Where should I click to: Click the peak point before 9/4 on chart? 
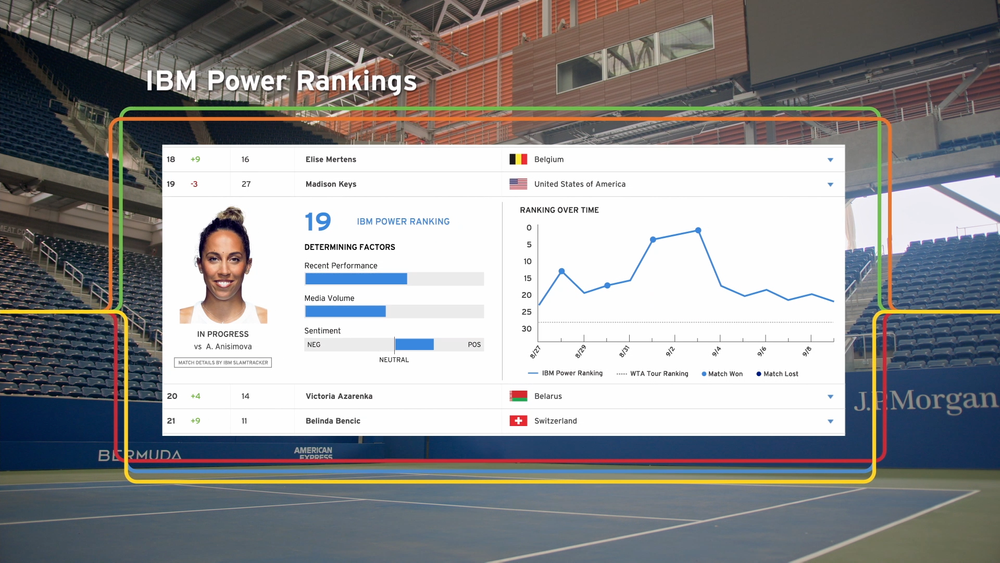698,230
